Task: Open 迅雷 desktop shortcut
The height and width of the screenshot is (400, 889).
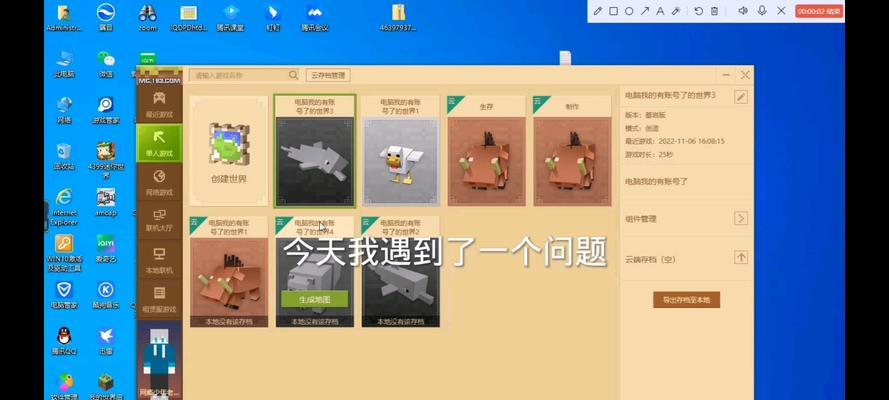Action: point(105,342)
